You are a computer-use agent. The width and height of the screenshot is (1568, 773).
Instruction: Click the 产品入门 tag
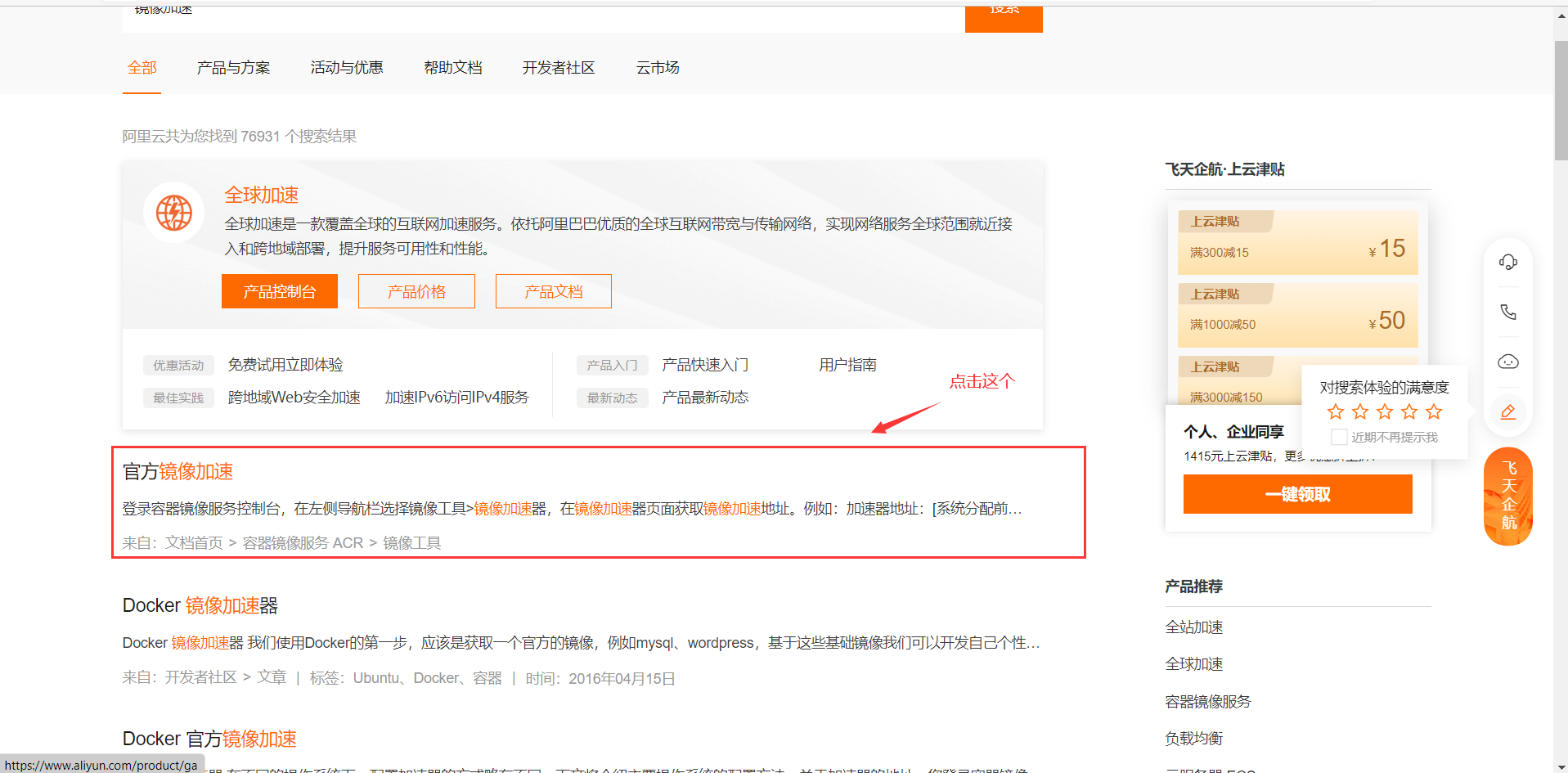pyautogui.click(x=612, y=366)
